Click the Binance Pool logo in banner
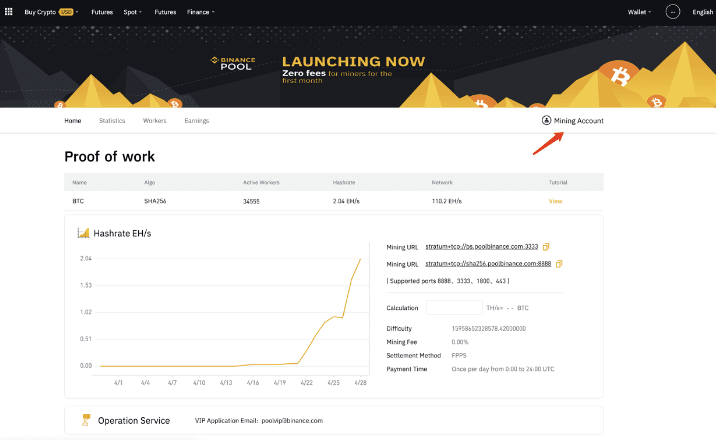Screen dimensions: 716x440 point(233,63)
